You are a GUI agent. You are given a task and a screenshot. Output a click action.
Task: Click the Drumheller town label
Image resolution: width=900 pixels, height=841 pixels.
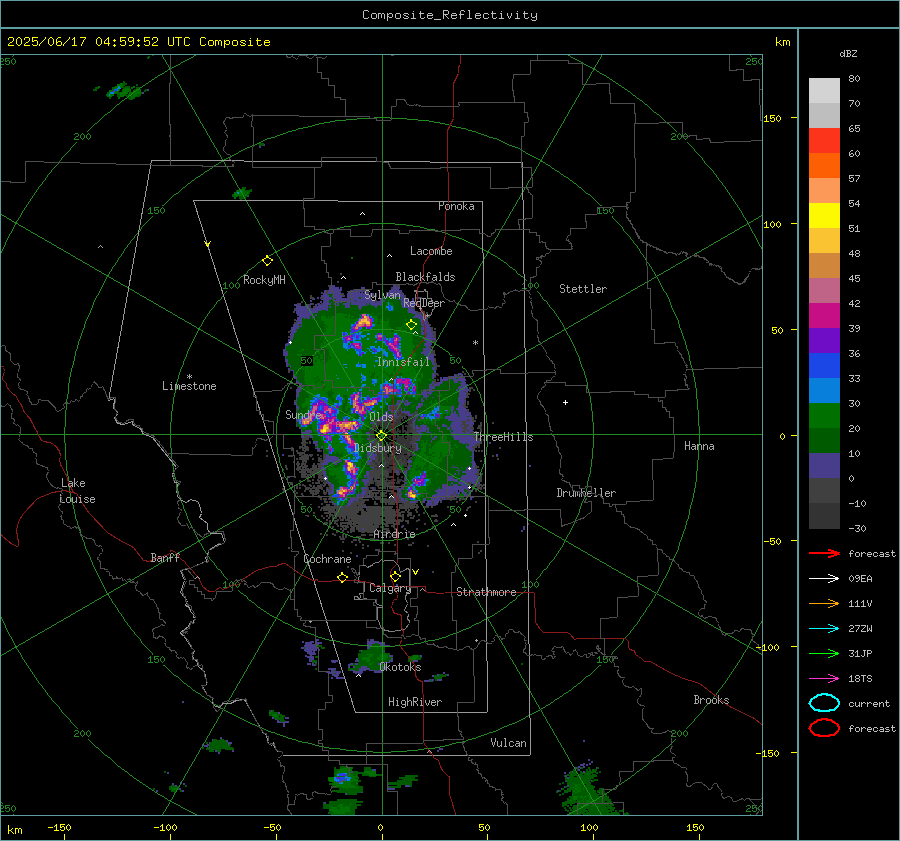tap(586, 493)
